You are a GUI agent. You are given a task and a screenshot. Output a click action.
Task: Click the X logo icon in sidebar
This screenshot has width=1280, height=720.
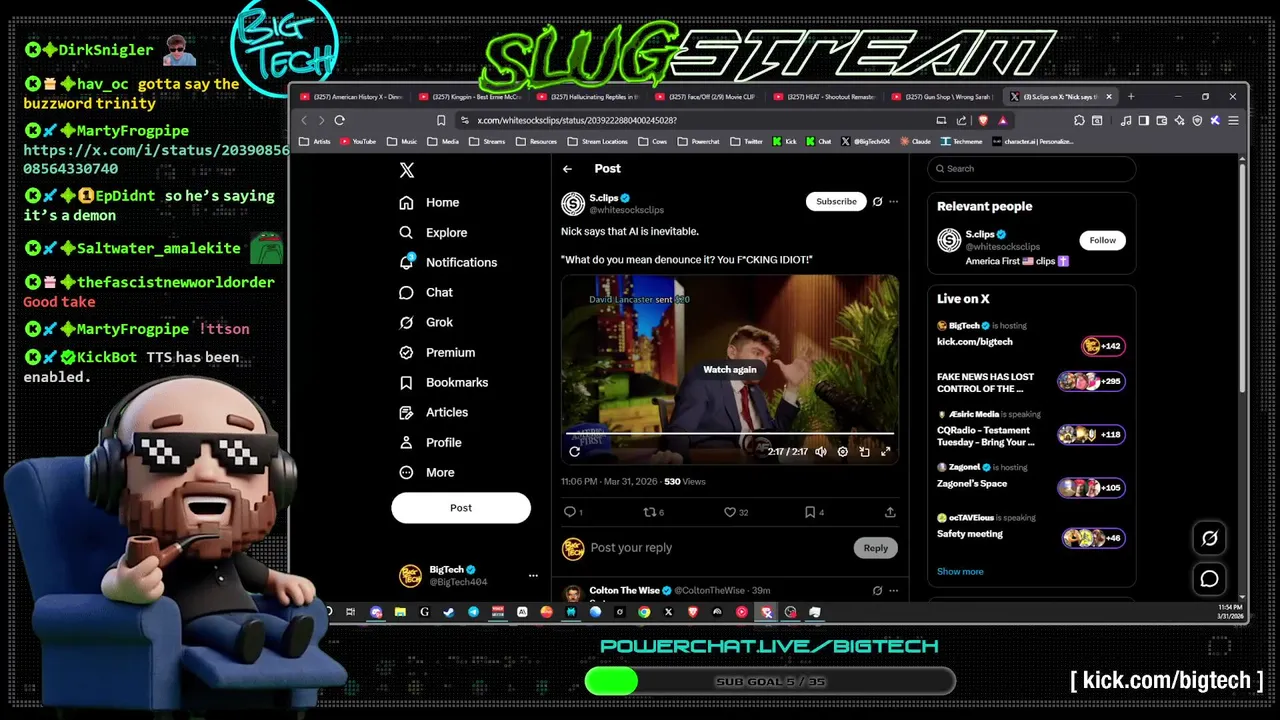coord(406,170)
